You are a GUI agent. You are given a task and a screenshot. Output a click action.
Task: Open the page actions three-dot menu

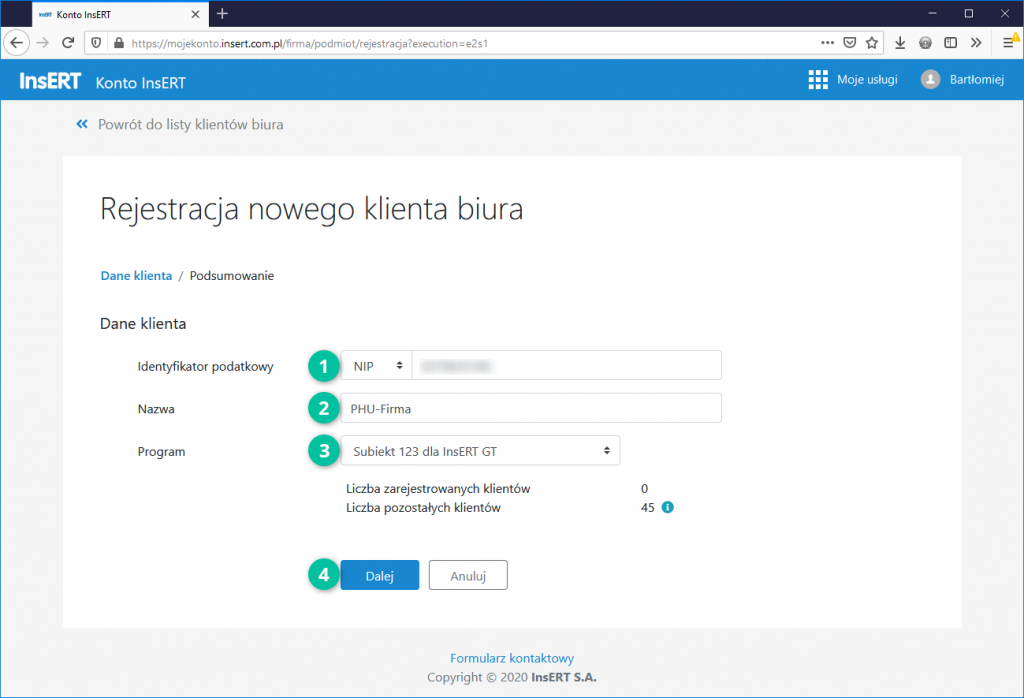point(827,42)
